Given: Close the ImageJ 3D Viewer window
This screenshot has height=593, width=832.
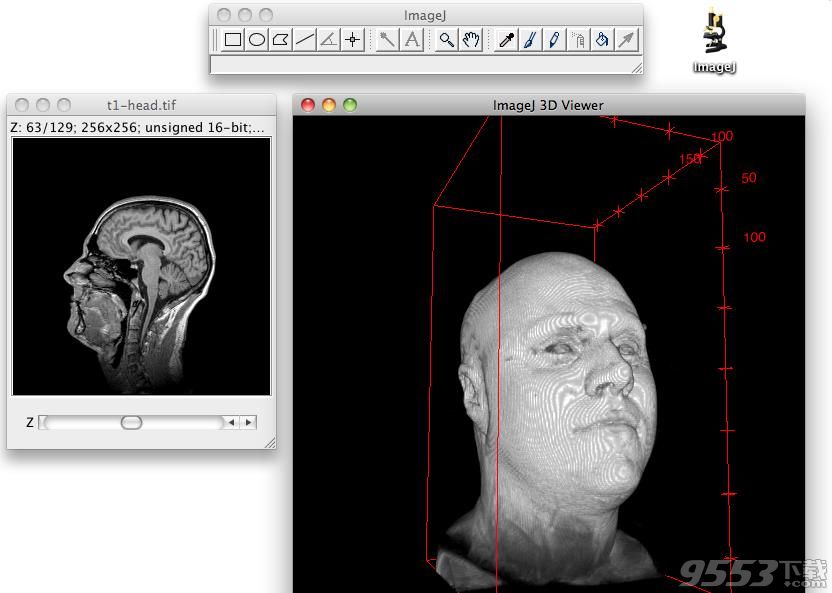Looking at the screenshot, I should pos(308,105).
